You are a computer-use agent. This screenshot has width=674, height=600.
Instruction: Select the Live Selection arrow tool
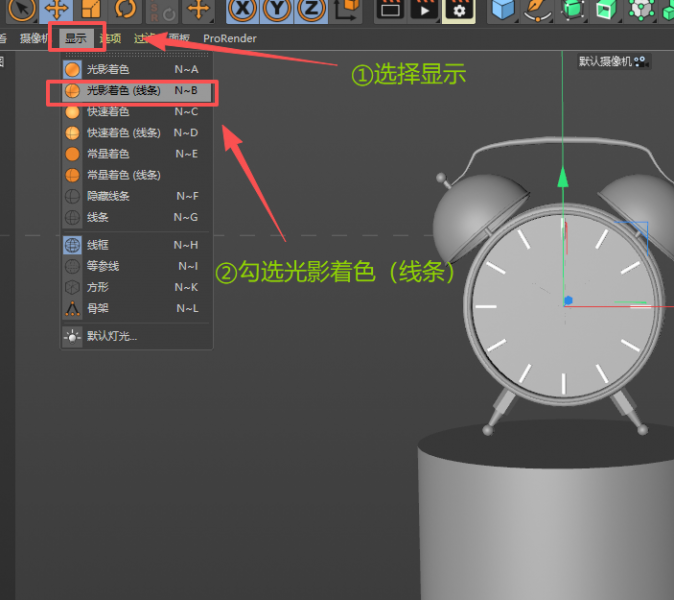21,9
